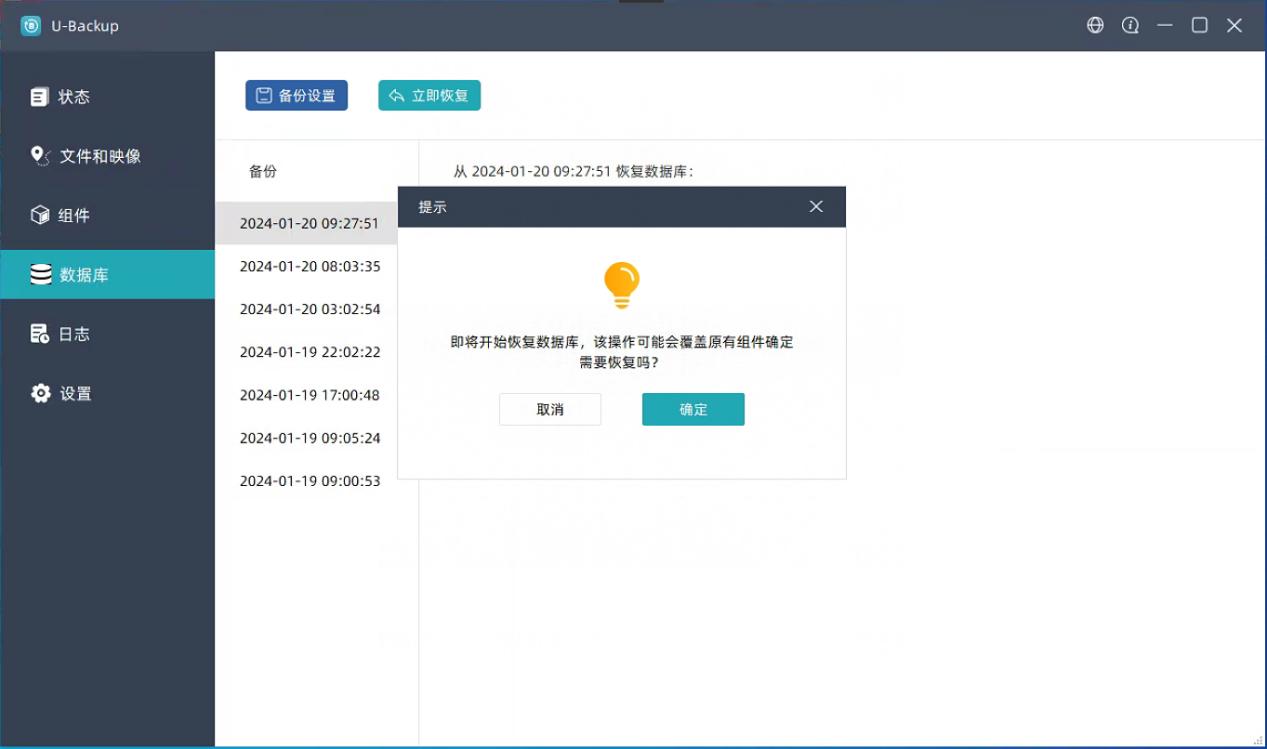This screenshot has width=1267, height=749.
Task: Click the yellow lightbulb icon in dialog
Action: [x=621, y=285]
